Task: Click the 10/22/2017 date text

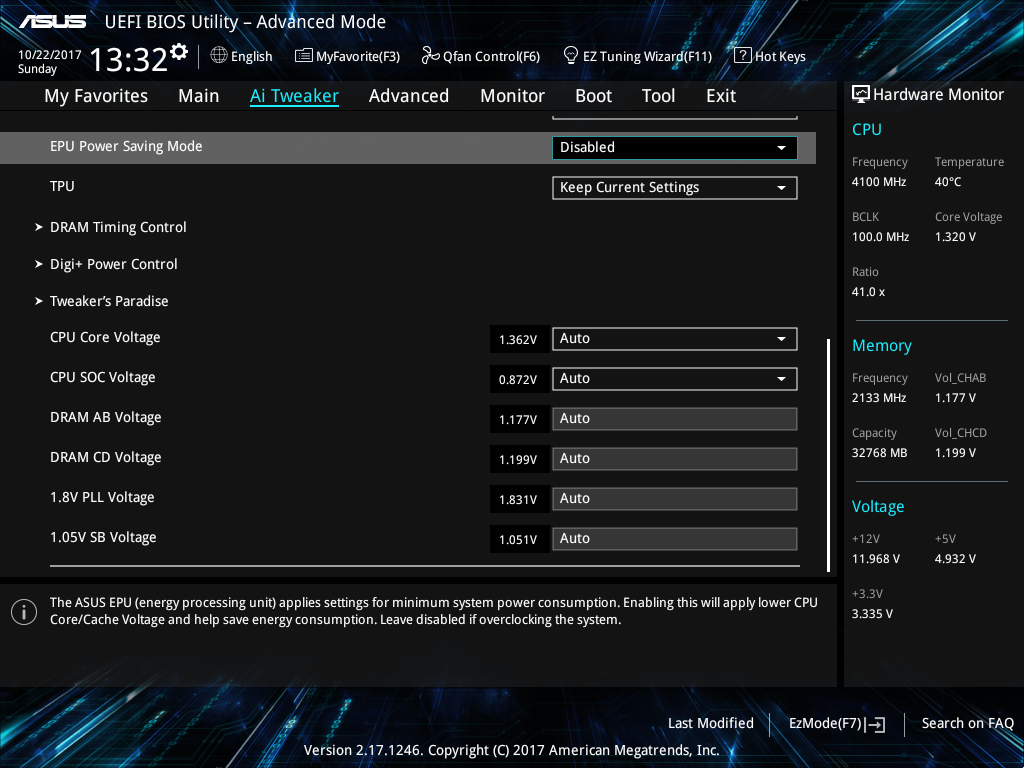Action: (50, 55)
